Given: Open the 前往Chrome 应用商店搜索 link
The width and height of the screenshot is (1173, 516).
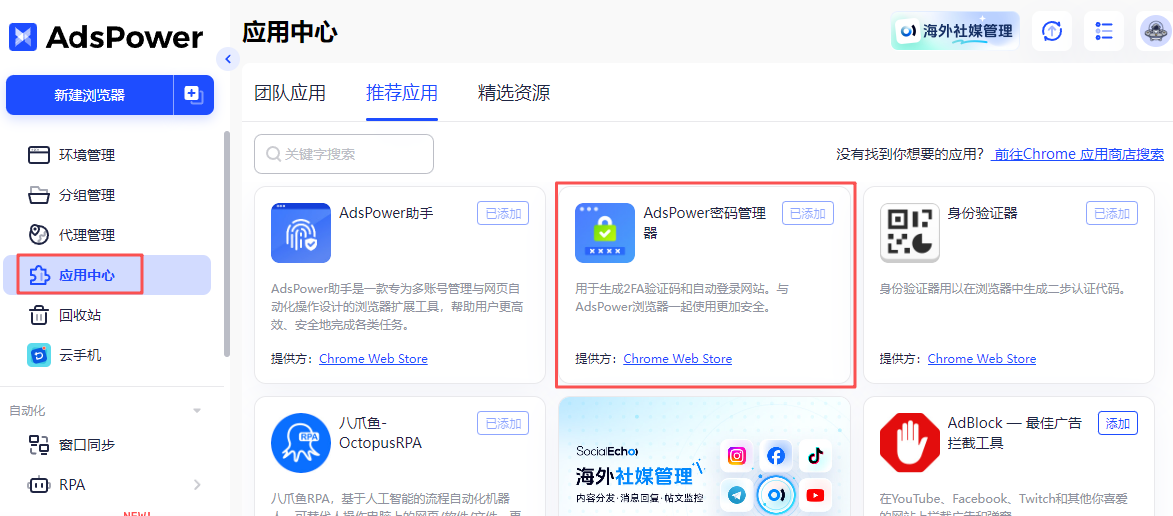Looking at the screenshot, I should point(1077,154).
